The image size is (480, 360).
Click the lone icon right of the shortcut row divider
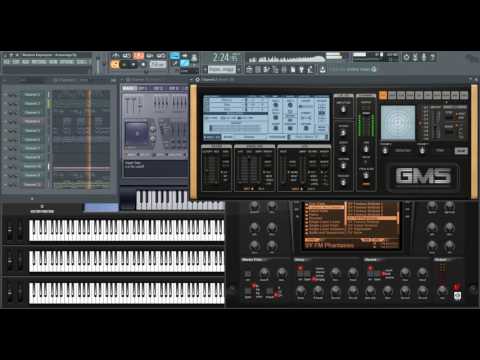click(323, 69)
